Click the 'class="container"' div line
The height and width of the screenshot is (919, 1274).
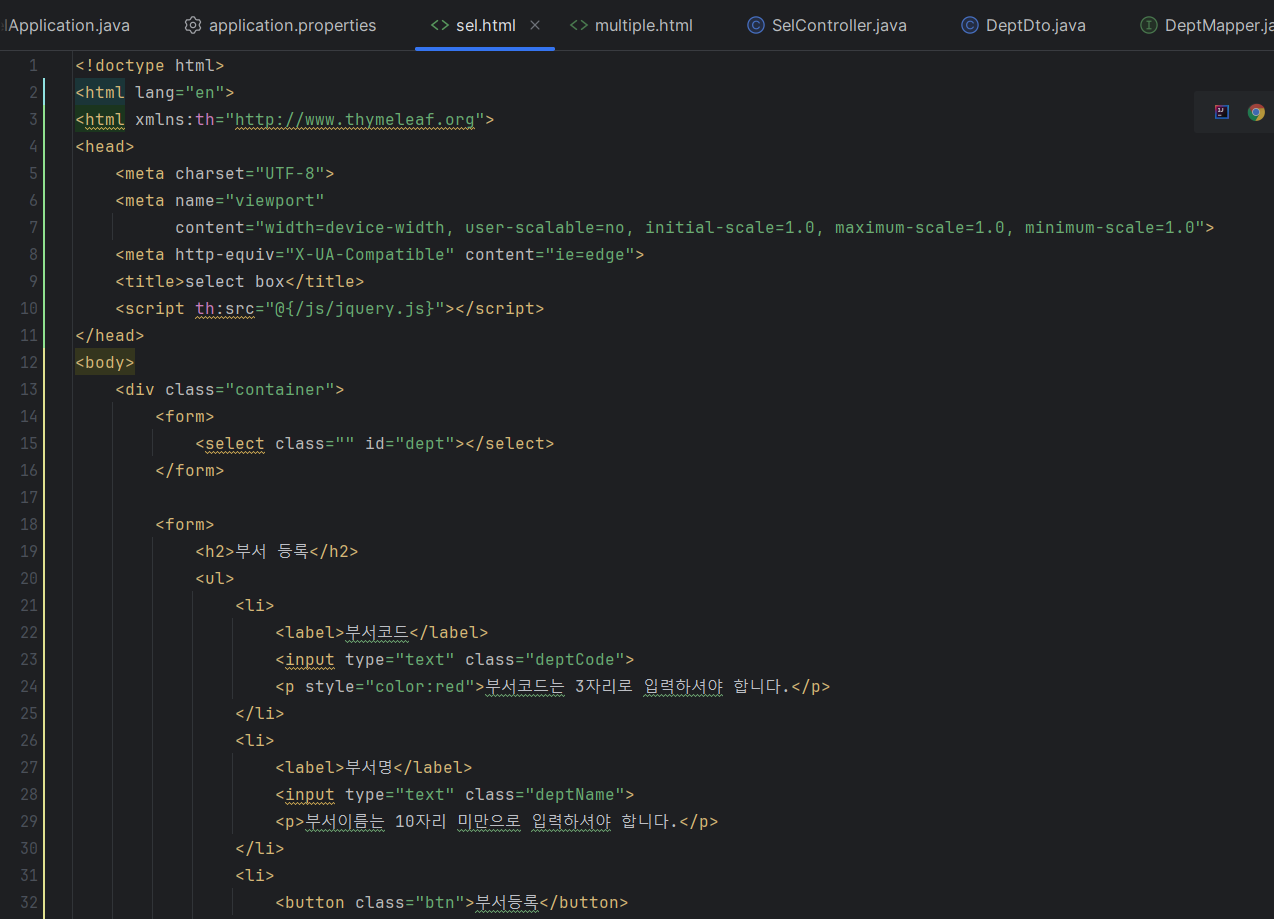pos(230,390)
